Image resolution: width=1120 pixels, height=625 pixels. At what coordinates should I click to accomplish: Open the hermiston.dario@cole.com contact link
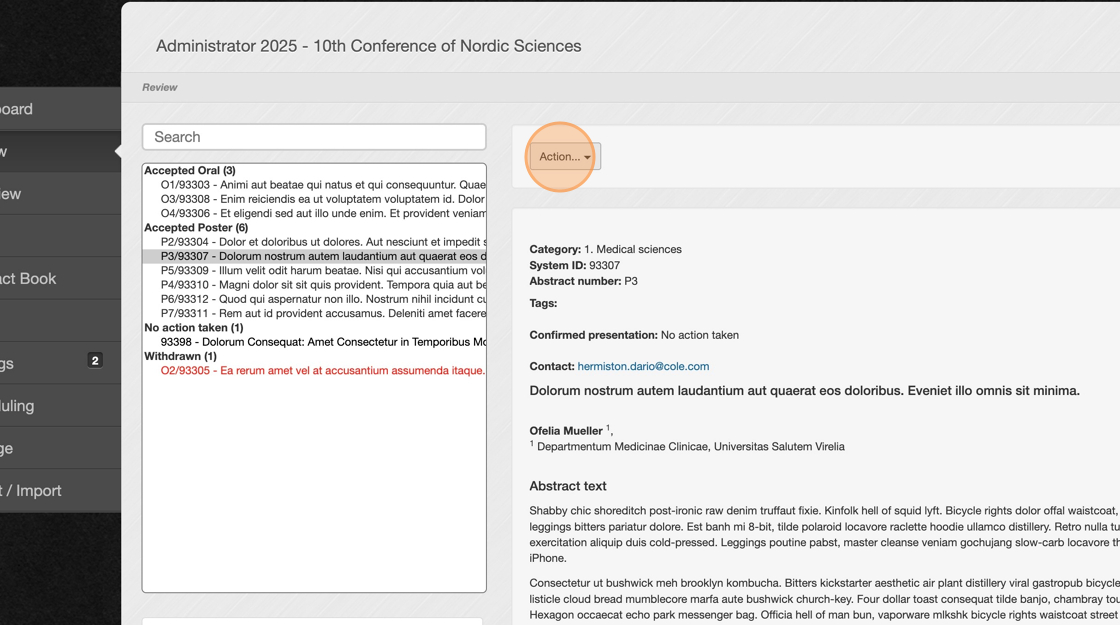[643, 366]
